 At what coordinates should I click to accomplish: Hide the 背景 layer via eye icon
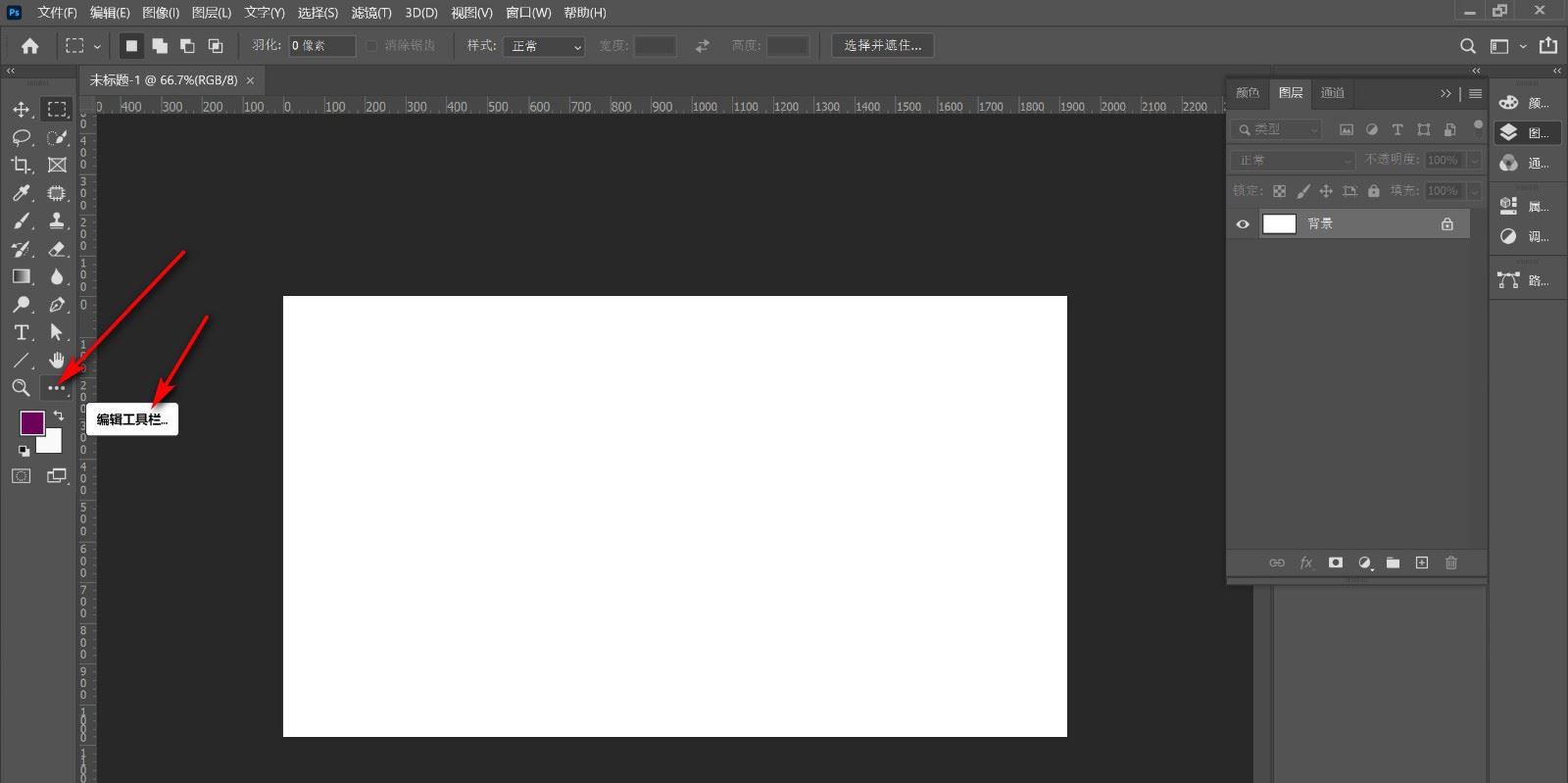(x=1243, y=224)
